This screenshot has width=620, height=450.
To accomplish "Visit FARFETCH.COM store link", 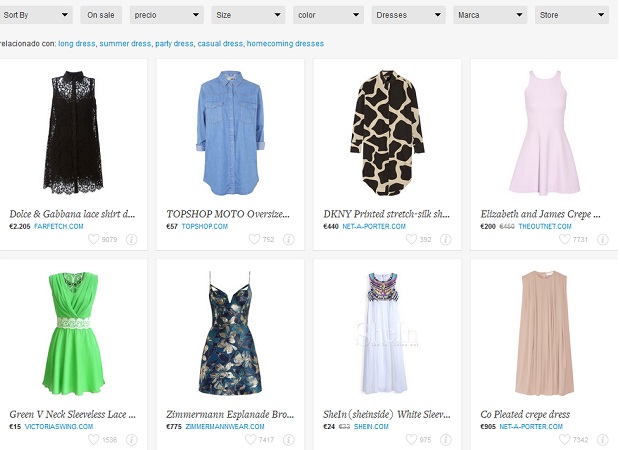I will coord(59,227).
